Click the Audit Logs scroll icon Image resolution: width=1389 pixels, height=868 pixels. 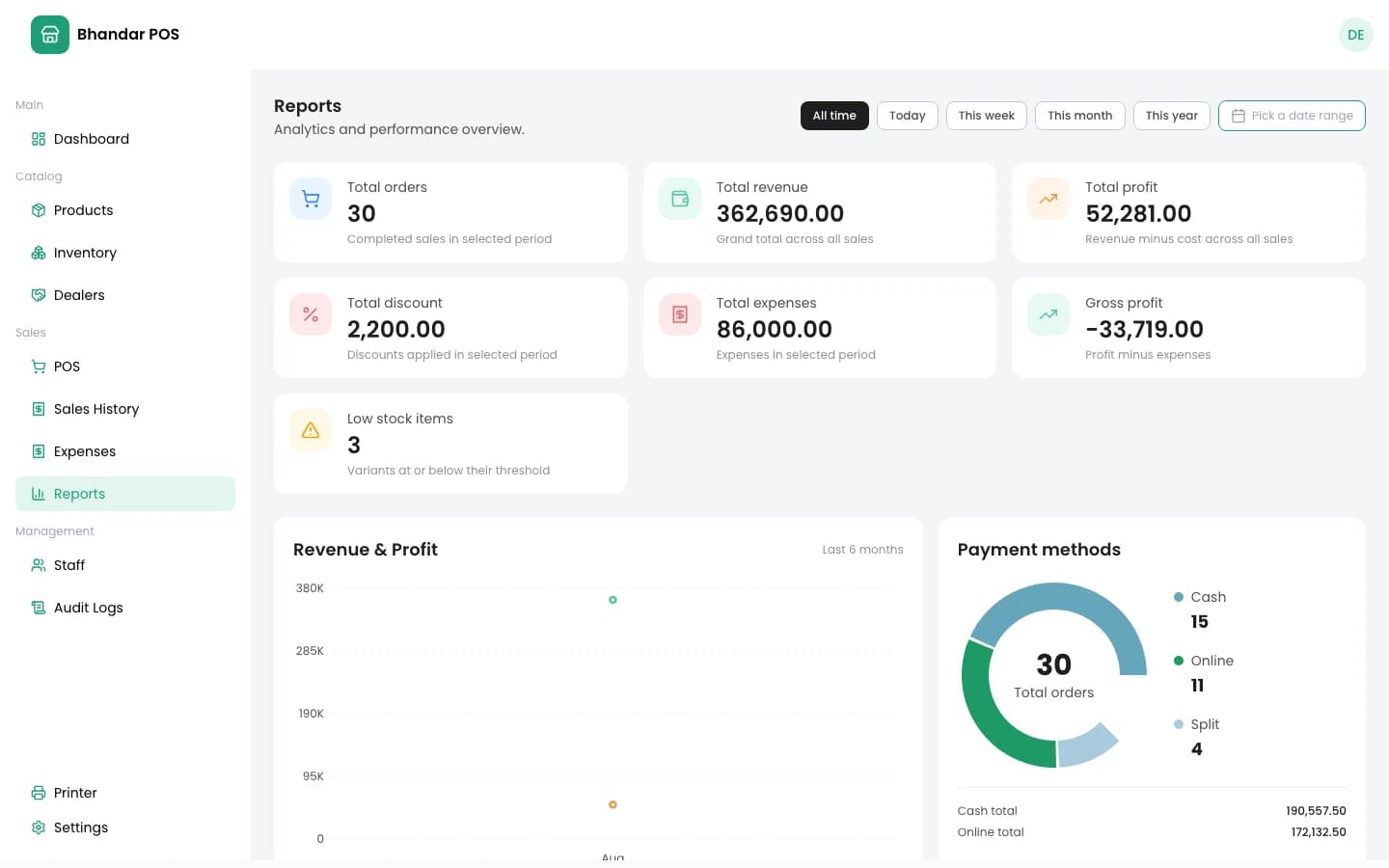pyautogui.click(x=39, y=608)
